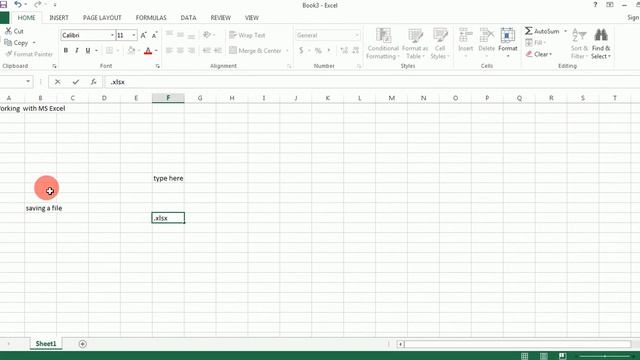Cancel the cell entry with the X

(58, 82)
